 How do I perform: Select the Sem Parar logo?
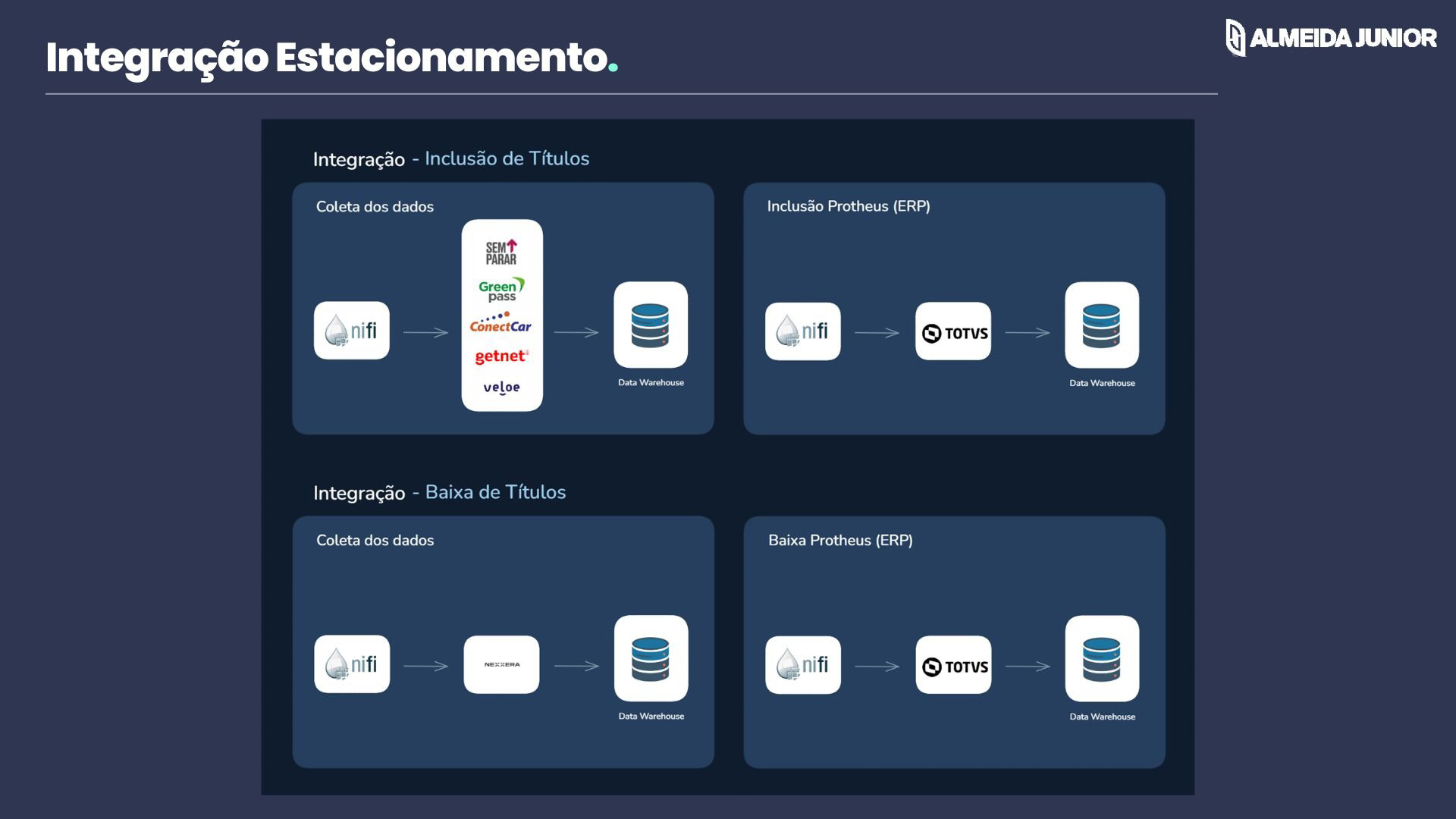(501, 253)
